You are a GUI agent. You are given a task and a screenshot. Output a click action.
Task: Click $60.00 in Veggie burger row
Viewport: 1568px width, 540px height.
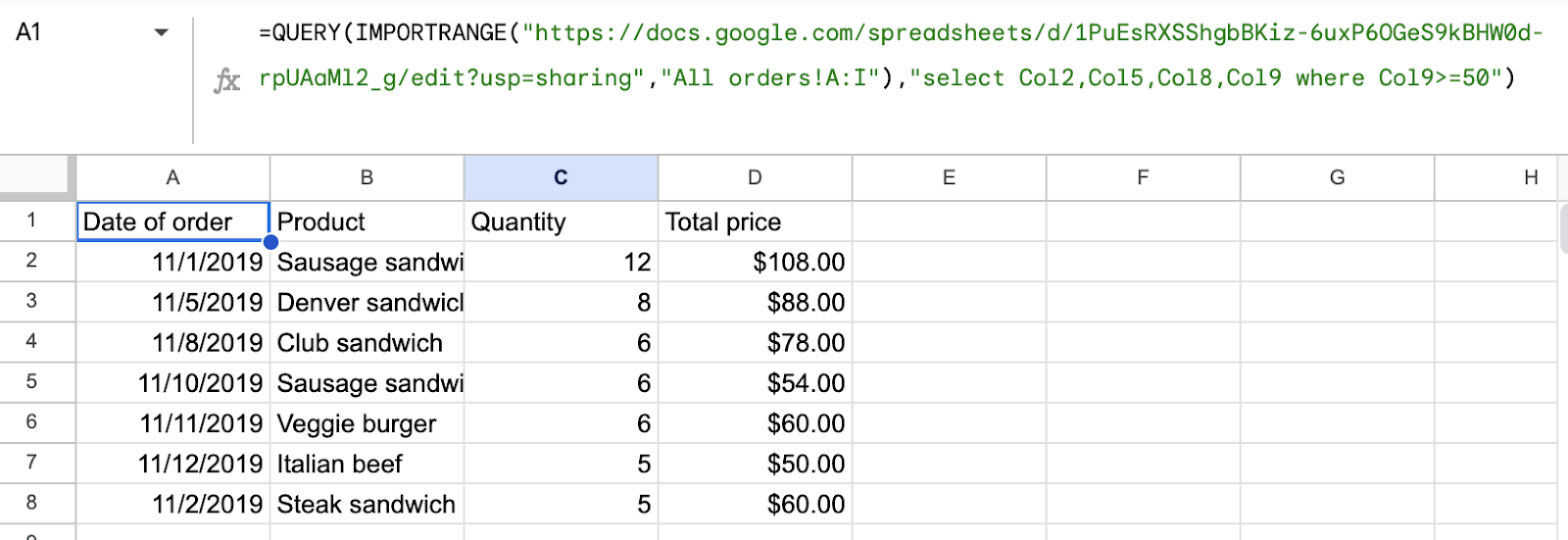[755, 422]
